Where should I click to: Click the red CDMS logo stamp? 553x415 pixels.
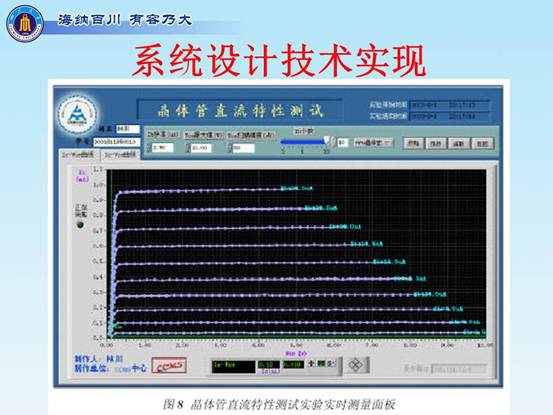tap(169, 366)
